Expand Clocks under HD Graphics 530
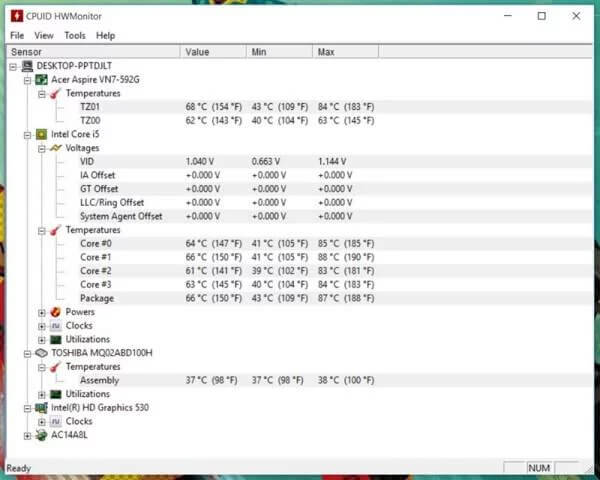Image resolution: width=600 pixels, height=480 pixels. pos(42,422)
